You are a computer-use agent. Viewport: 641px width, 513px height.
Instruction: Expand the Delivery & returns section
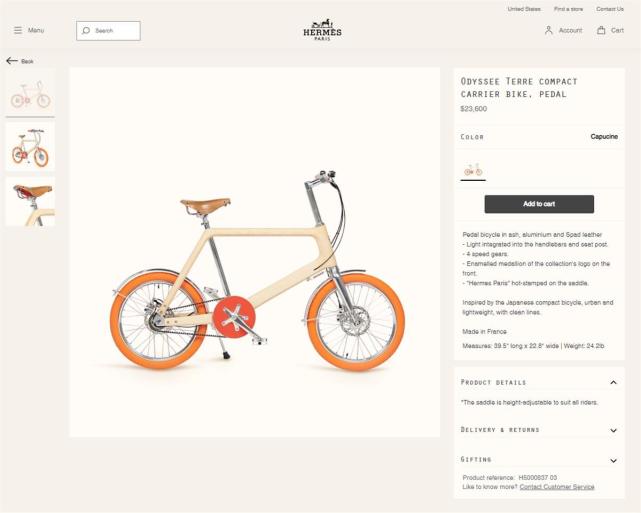tap(539, 430)
